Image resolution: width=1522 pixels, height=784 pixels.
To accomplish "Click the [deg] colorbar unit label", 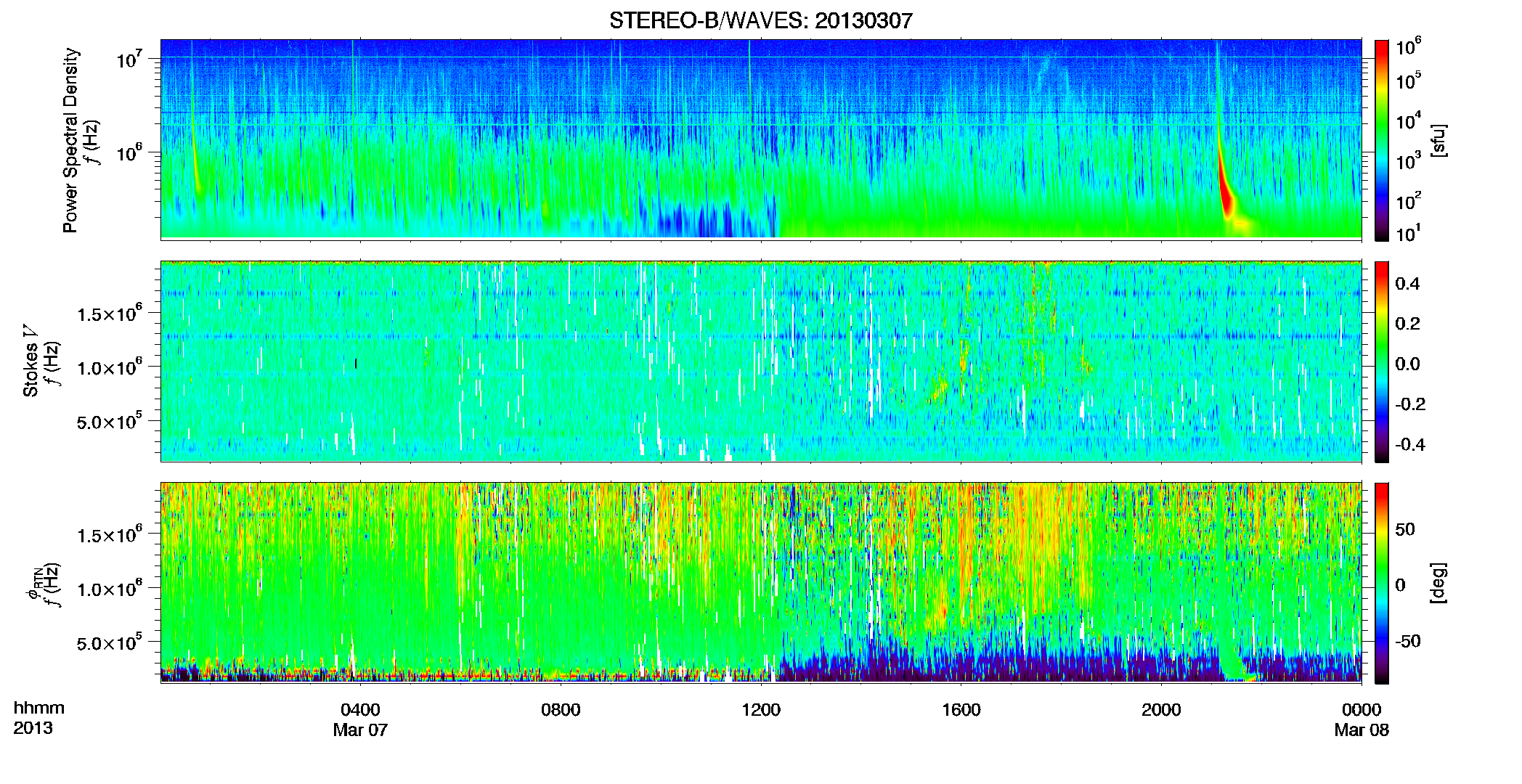I will pyautogui.click(x=1439, y=583).
